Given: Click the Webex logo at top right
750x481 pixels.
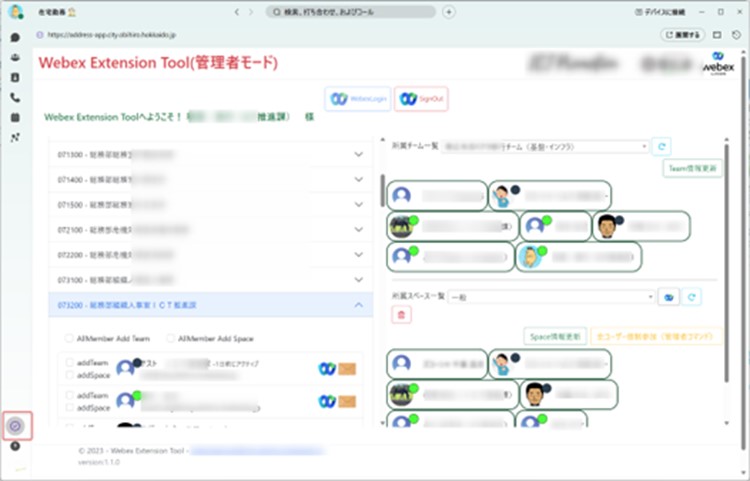Looking at the screenshot, I should click(718, 64).
